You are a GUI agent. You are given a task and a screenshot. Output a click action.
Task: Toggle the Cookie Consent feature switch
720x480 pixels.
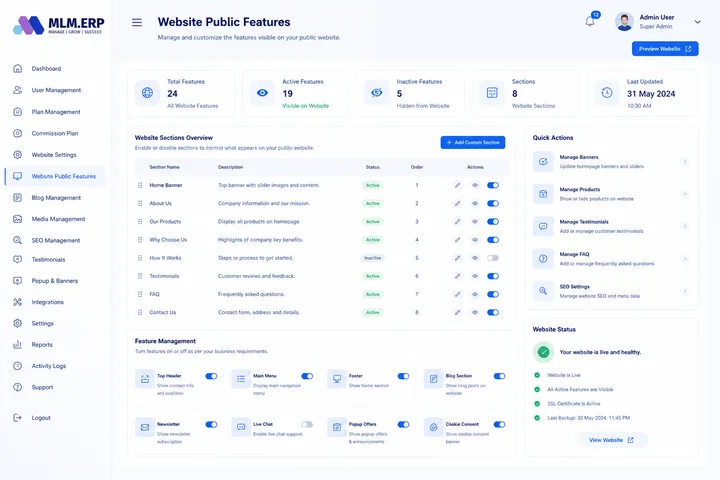pyautogui.click(x=500, y=424)
